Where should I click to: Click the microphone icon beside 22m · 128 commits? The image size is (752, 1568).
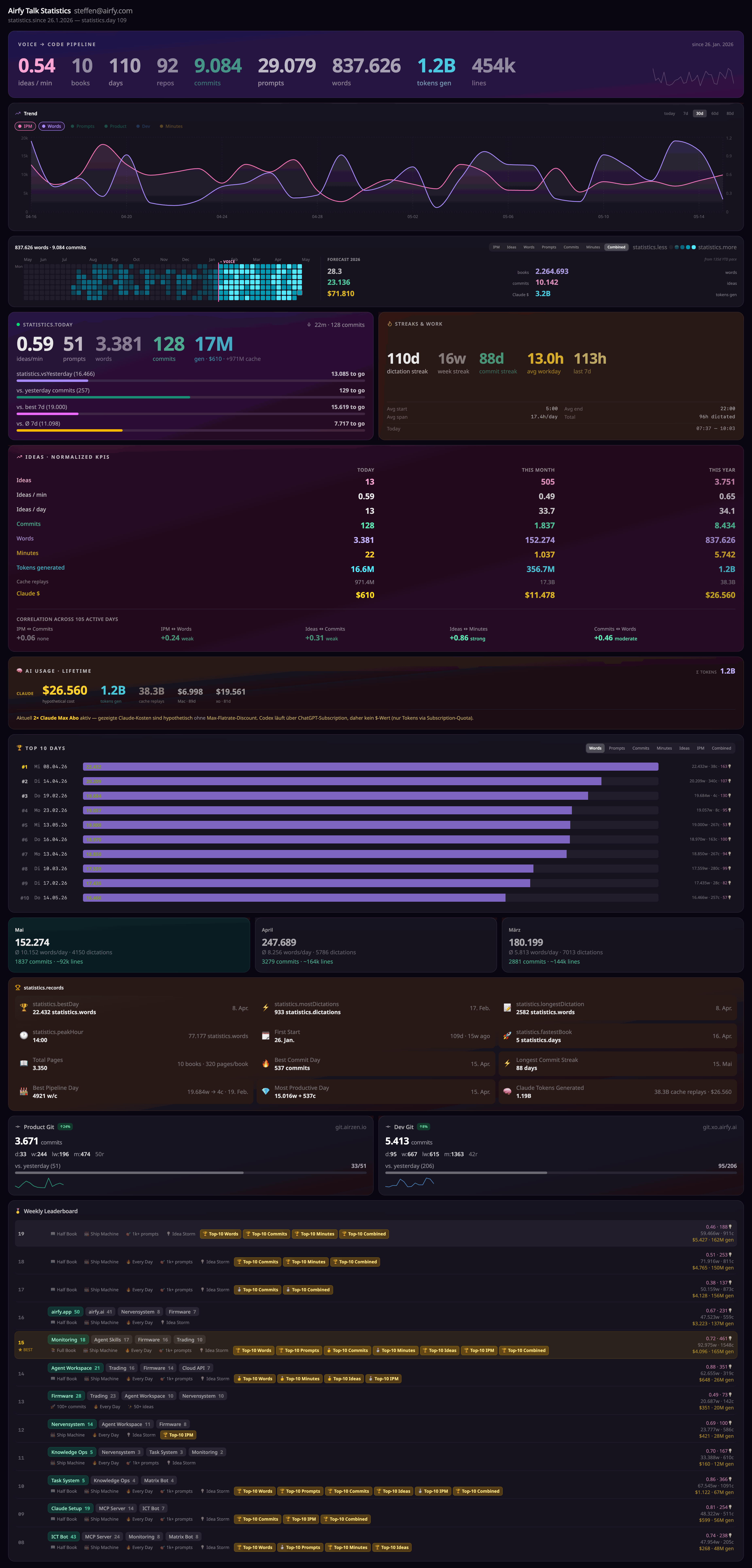point(309,324)
